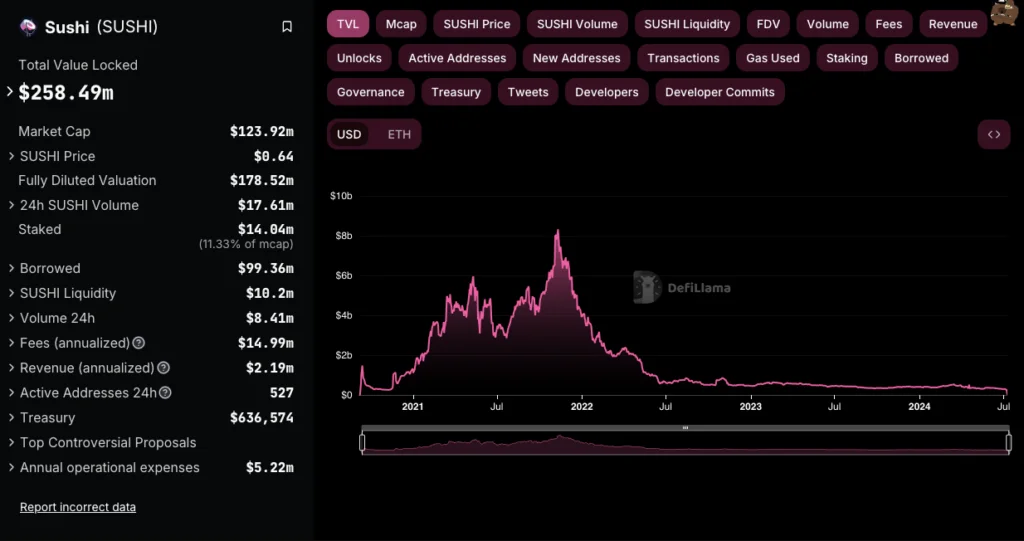Screen dimensions: 1024x541
Task: Expand the Treasury row
Action: pos(12,418)
